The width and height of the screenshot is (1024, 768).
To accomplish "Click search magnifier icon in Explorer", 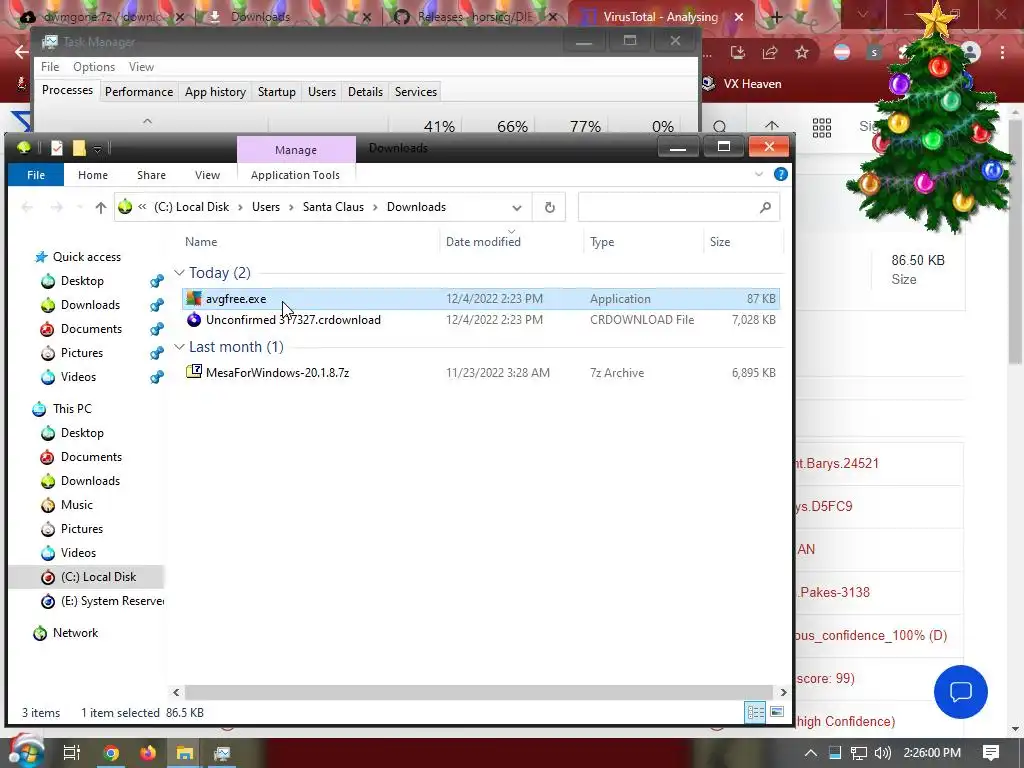I will point(765,208).
